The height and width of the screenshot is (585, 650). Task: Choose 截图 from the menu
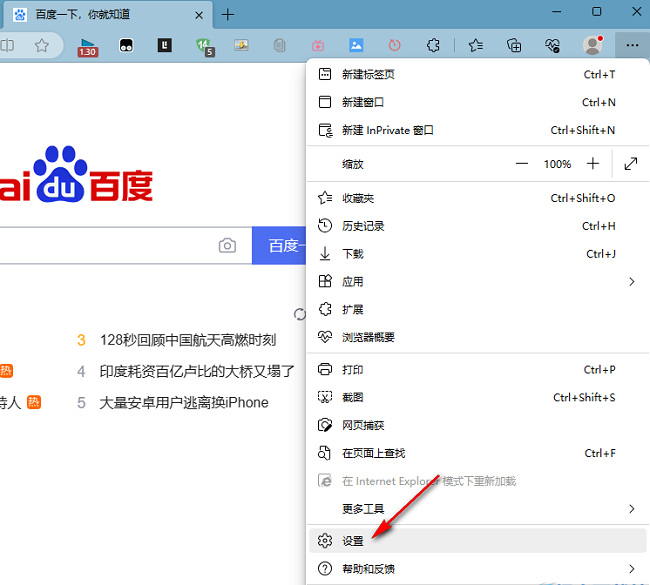pyautogui.click(x=478, y=397)
